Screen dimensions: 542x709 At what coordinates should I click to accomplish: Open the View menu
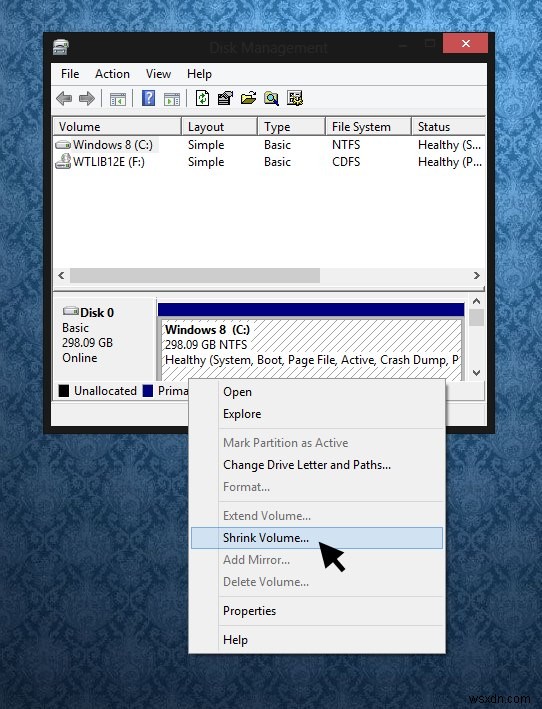pyautogui.click(x=158, y=74)
